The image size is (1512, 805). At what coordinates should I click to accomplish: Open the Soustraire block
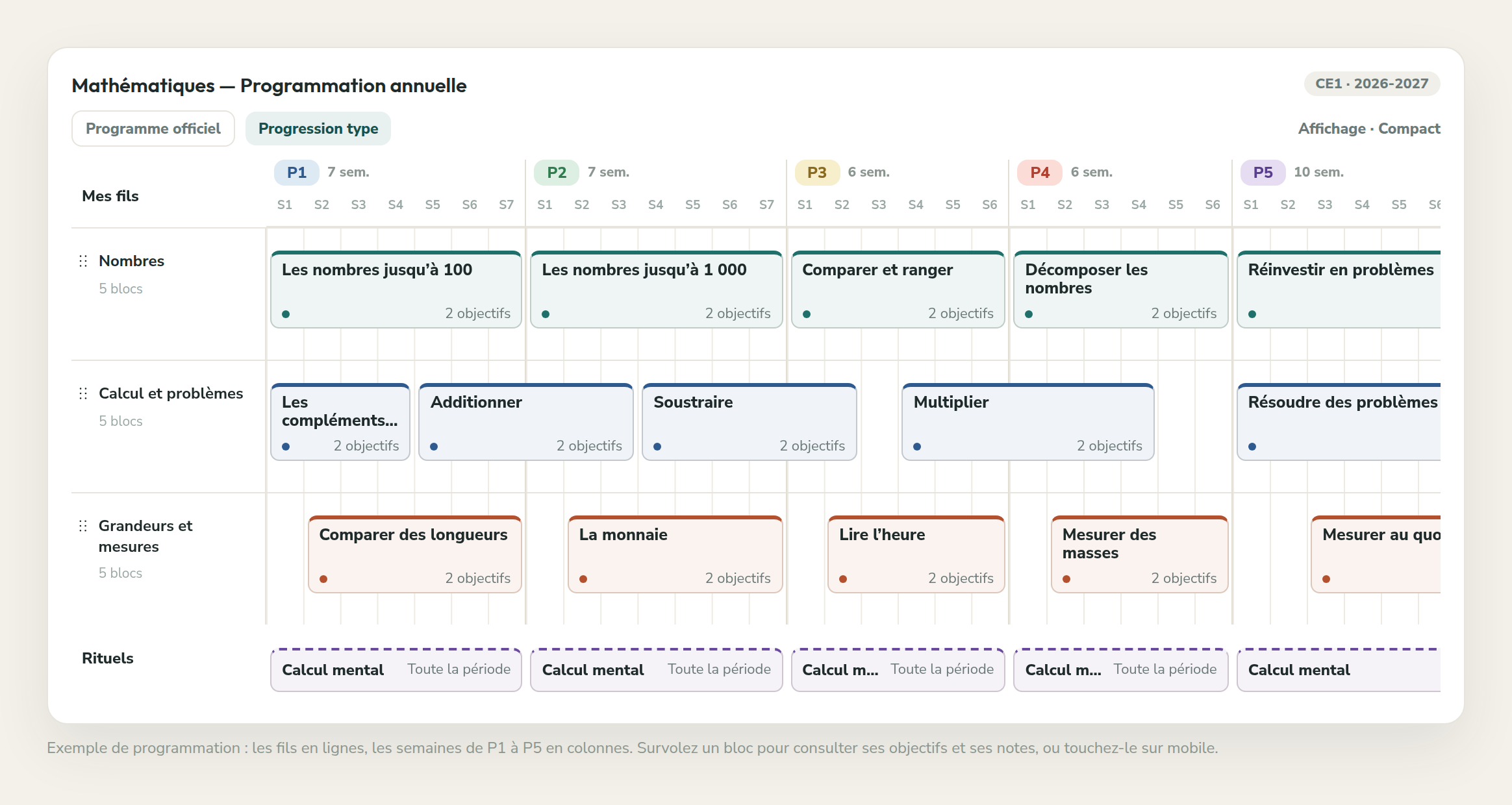point(750,422)
